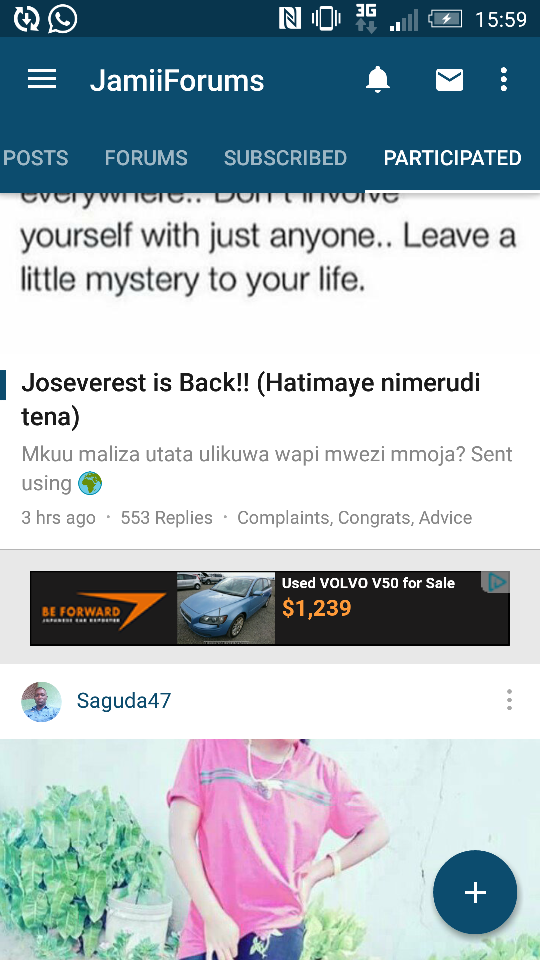Open Saguda47 username link
Screen dimensions: 540x960
click(124, 700)
